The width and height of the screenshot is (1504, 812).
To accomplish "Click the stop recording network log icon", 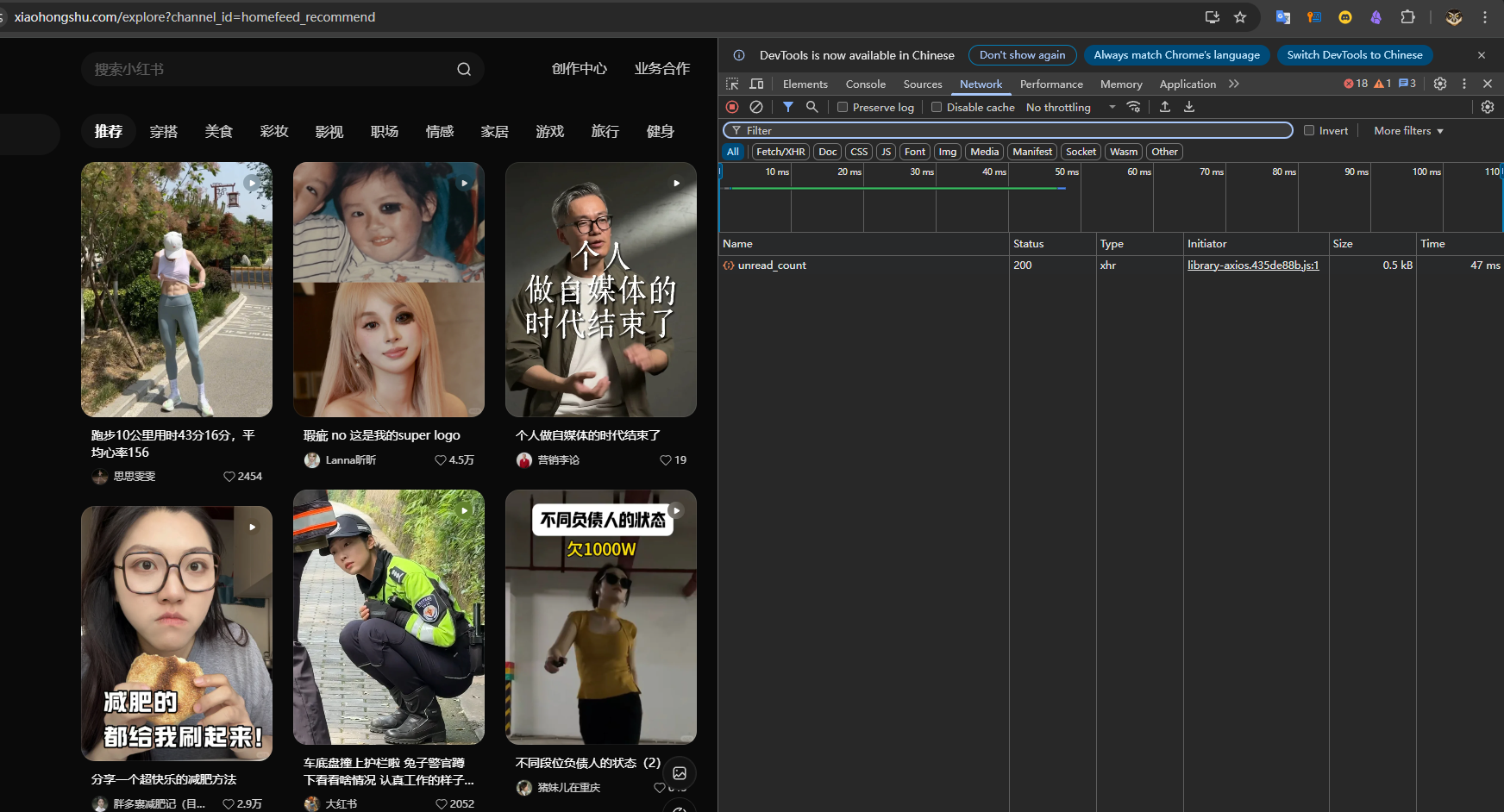I will (732, 107).
